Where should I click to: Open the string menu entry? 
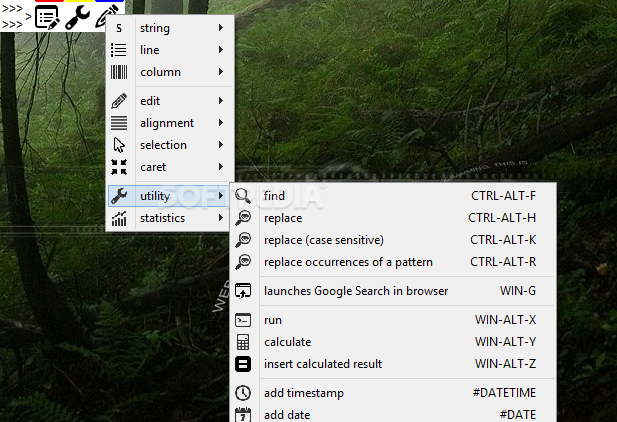point(170,28)
